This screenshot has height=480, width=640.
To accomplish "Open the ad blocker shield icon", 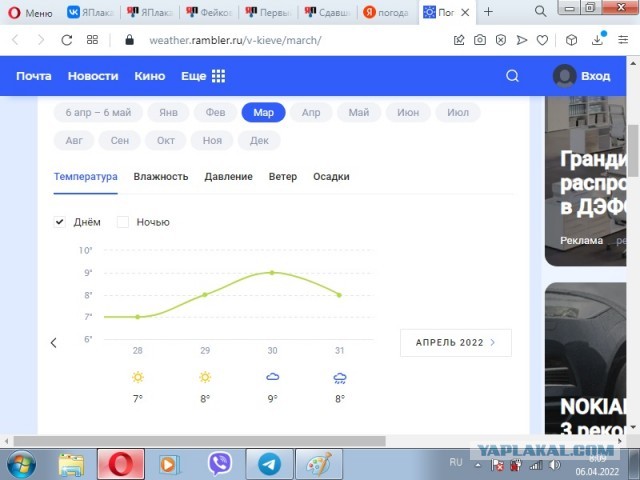I will 501,40.
